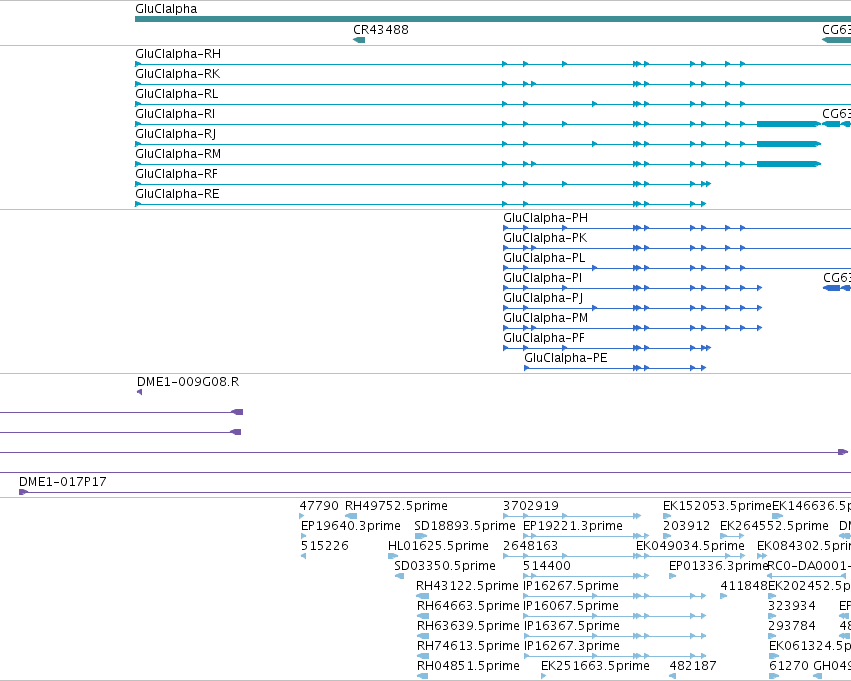This screenshot has height=681, width=851.
Task: Select the EP19221.3prime EST label
Action: coord(573,526)
